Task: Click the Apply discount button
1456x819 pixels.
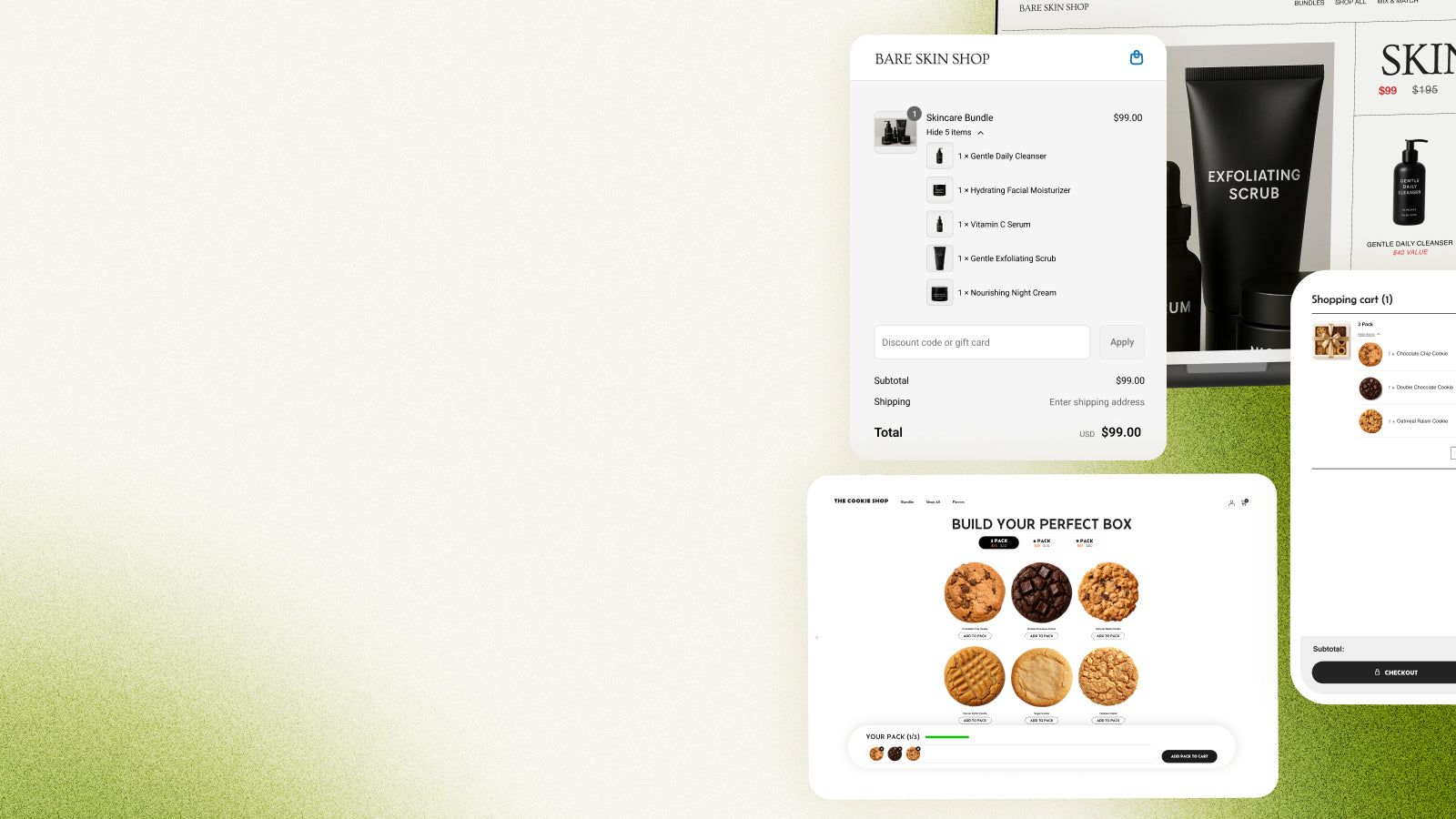Action: click(1122, 342)
